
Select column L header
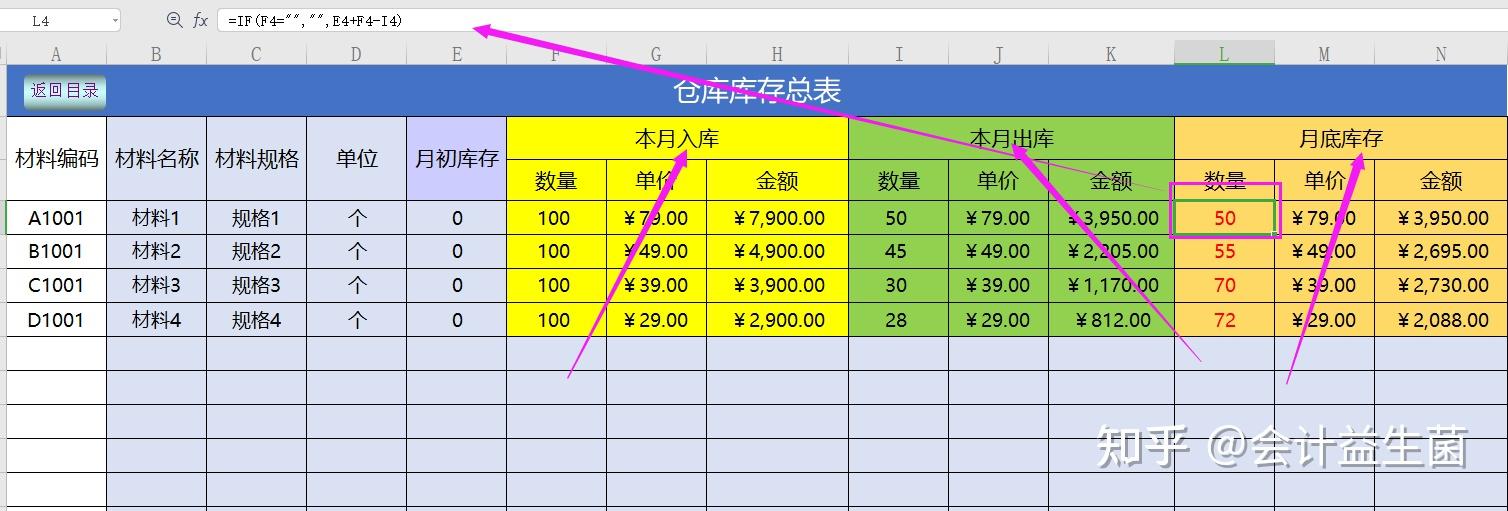click(1224, 54)
